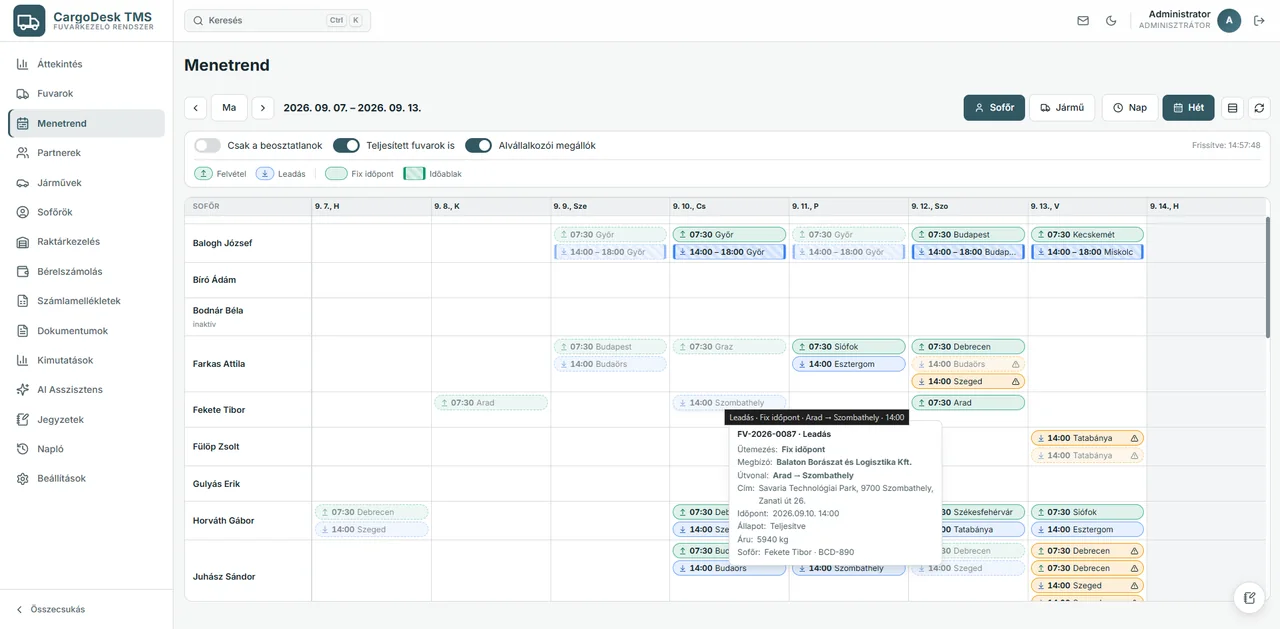1280x629 pixels.
Task: Launch the AI Asszisztens
Action: (86, 390)
